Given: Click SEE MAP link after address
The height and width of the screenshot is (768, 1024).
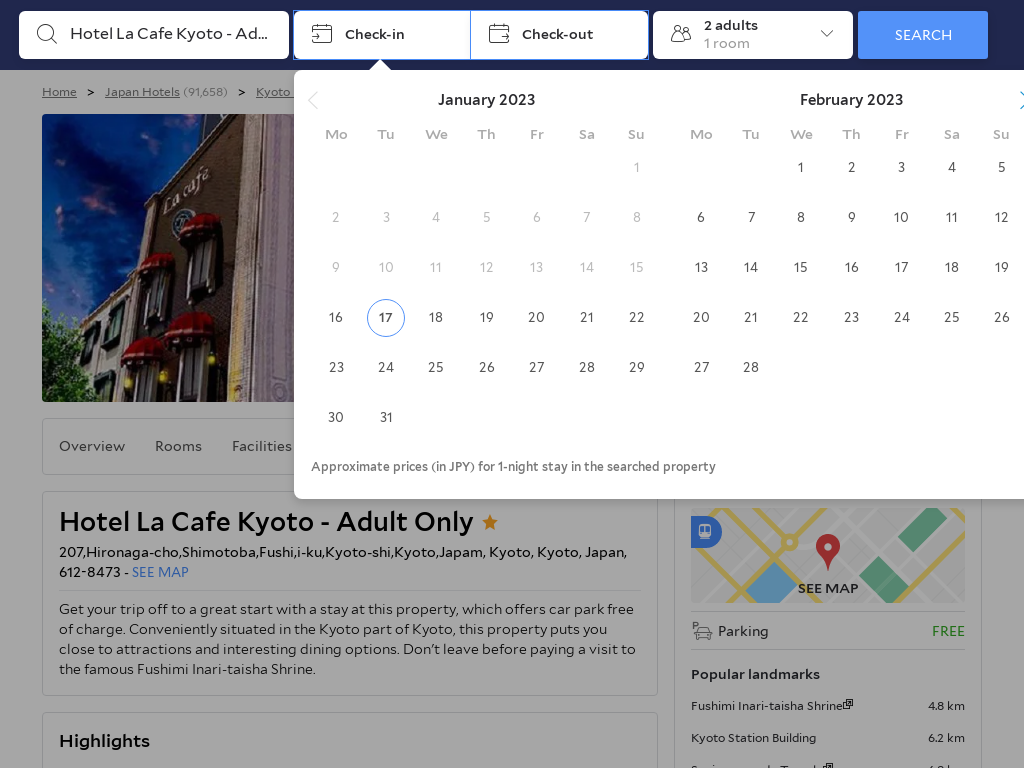Looking at the screenshot, I should [x=160, y=572].
